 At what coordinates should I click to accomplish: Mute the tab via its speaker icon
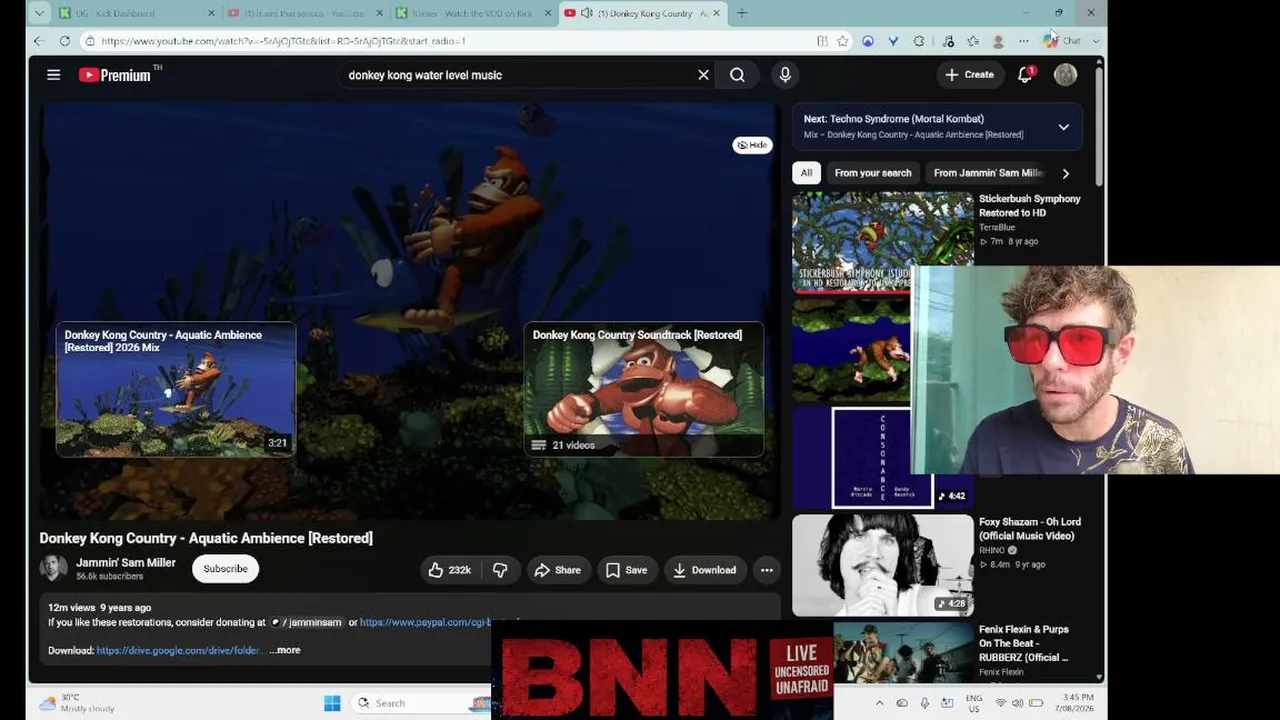pos(587,13)
